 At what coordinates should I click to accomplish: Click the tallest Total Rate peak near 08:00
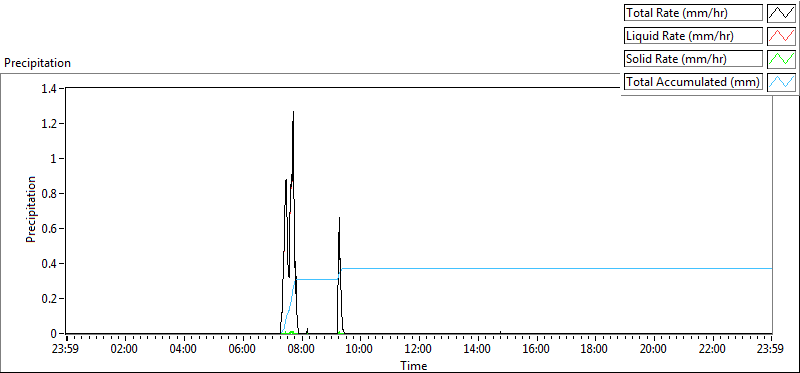pyautogui.click(x=293, y=113)
